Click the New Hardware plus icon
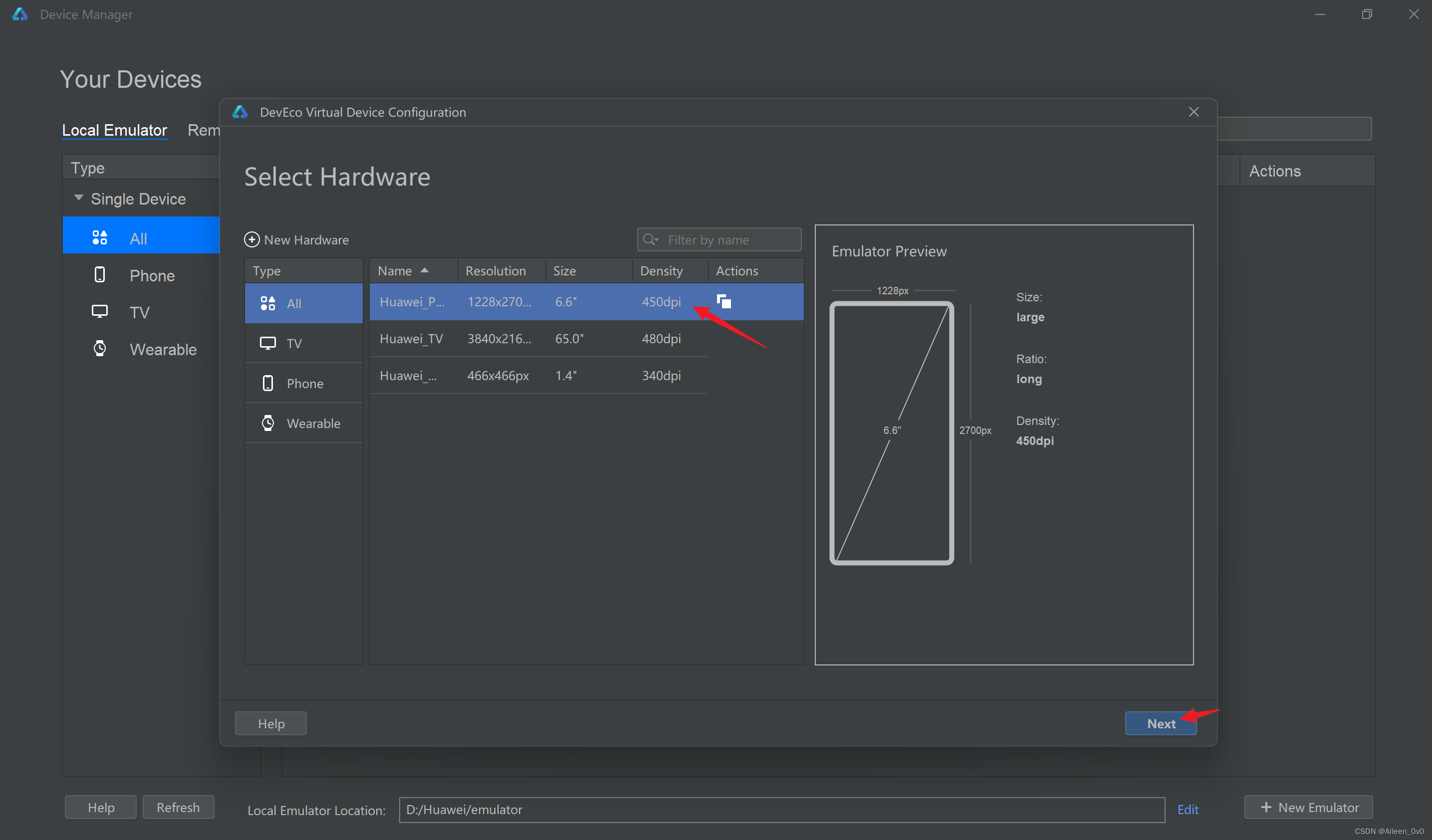 (x=252, y=239)
